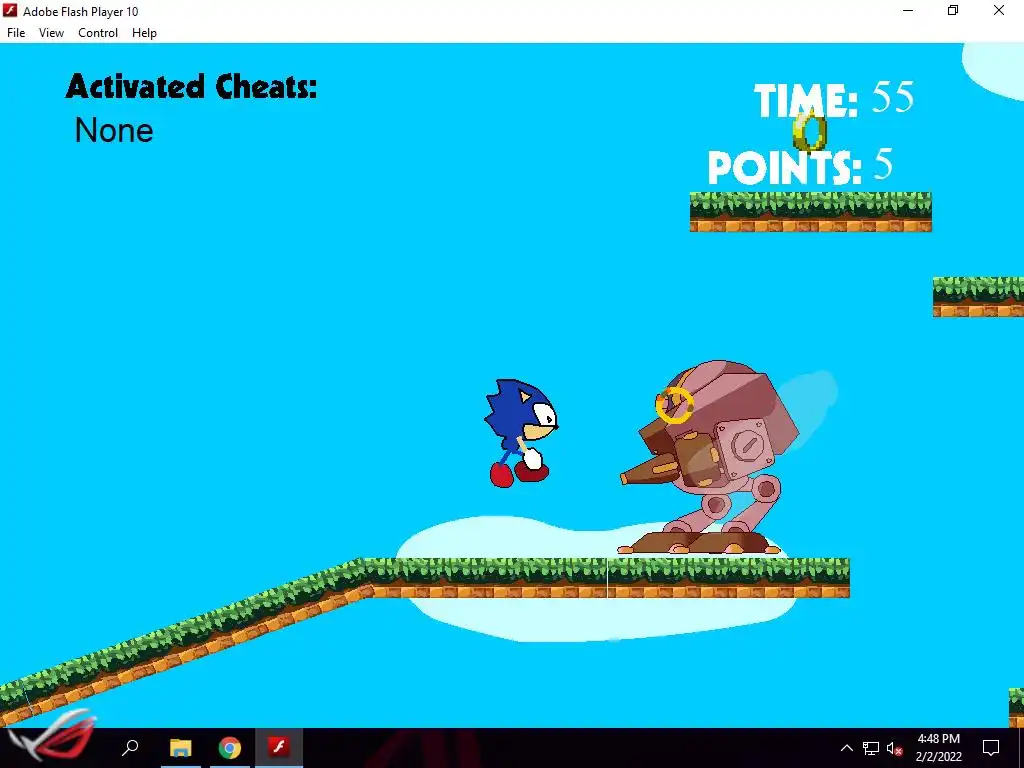Screen dimensions: 1024x768
Task: Click the time value 55
Action: (893, 97)
